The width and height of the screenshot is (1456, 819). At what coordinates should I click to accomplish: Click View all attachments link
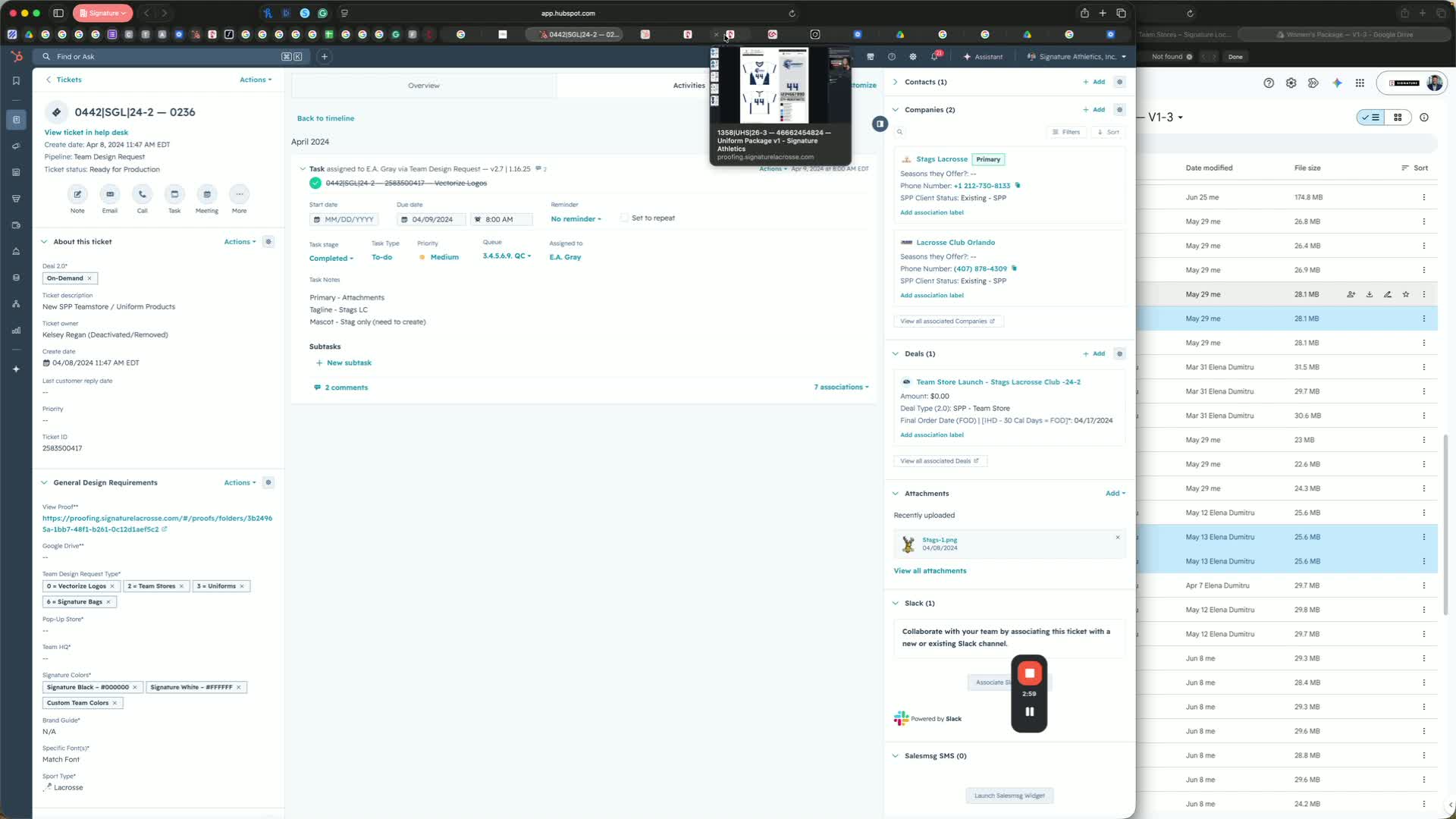click(x=930, y=571)
